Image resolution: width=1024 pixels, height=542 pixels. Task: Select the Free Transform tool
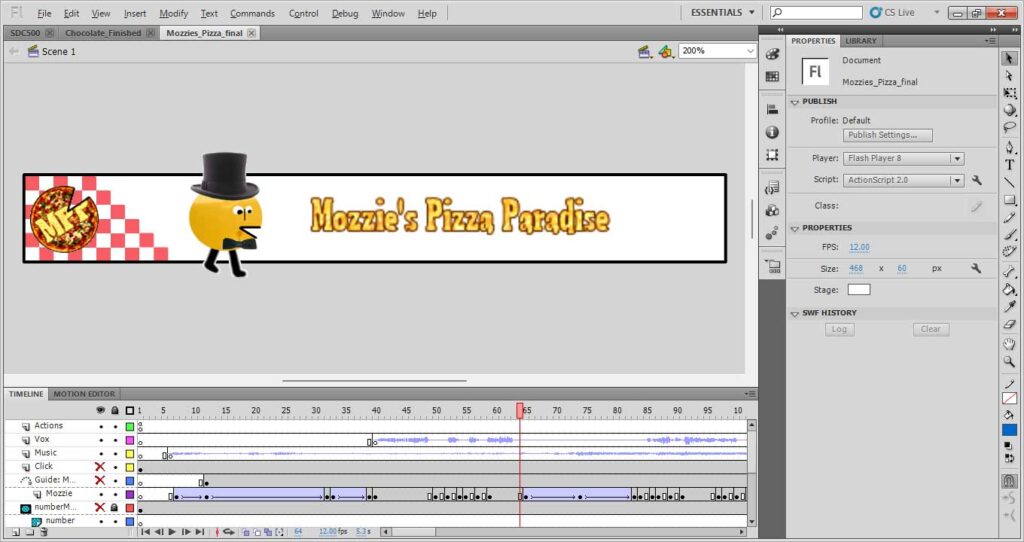(1009, 93)
